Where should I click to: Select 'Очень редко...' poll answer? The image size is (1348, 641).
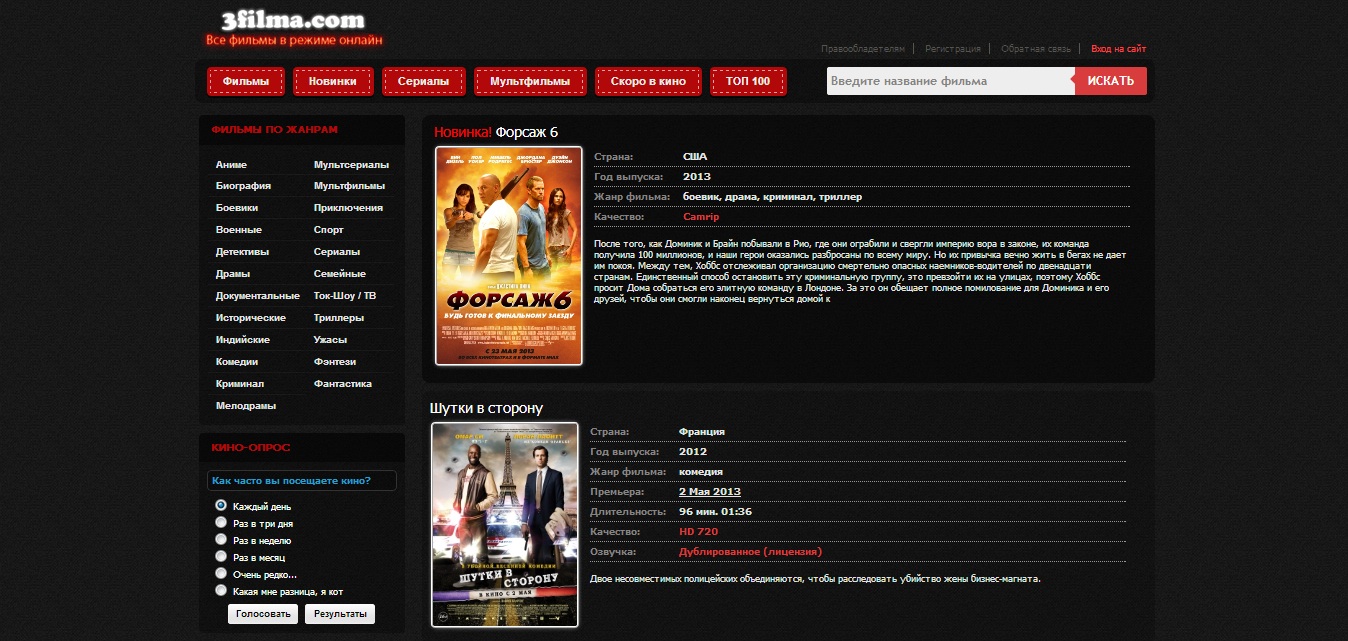pos(221,574)
